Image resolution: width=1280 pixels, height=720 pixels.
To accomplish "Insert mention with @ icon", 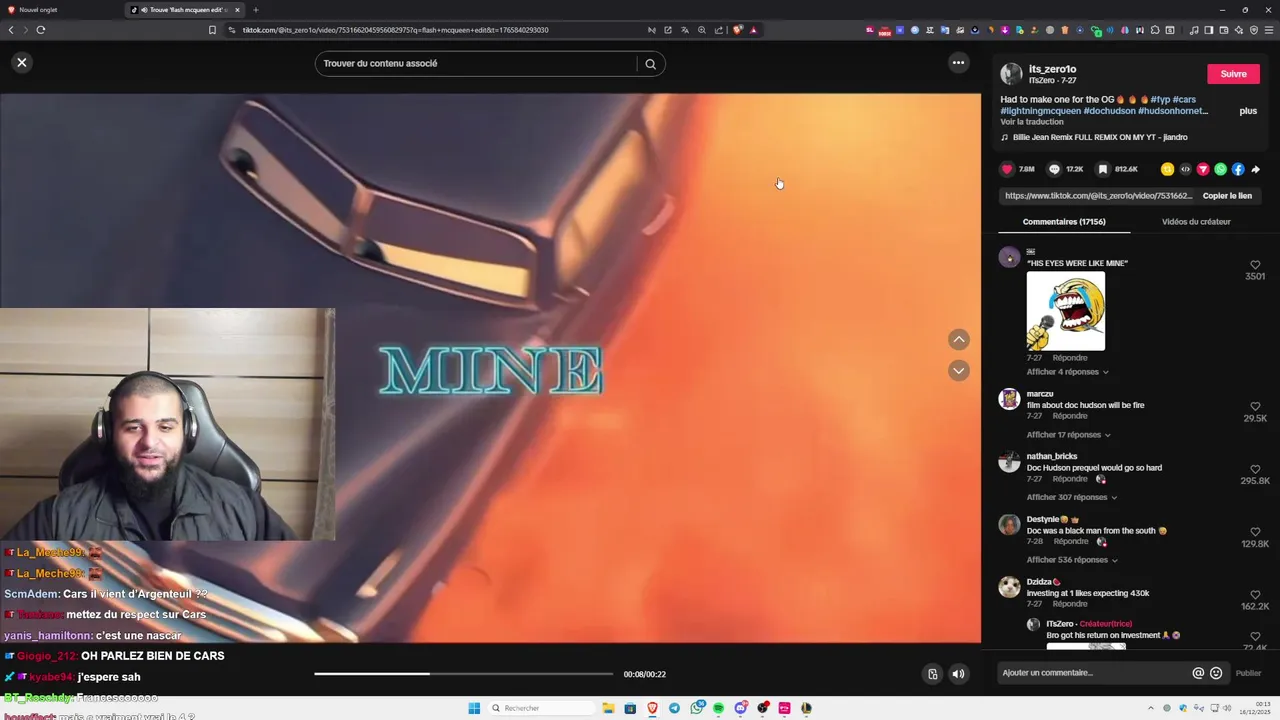I will tap(1198, 673).
